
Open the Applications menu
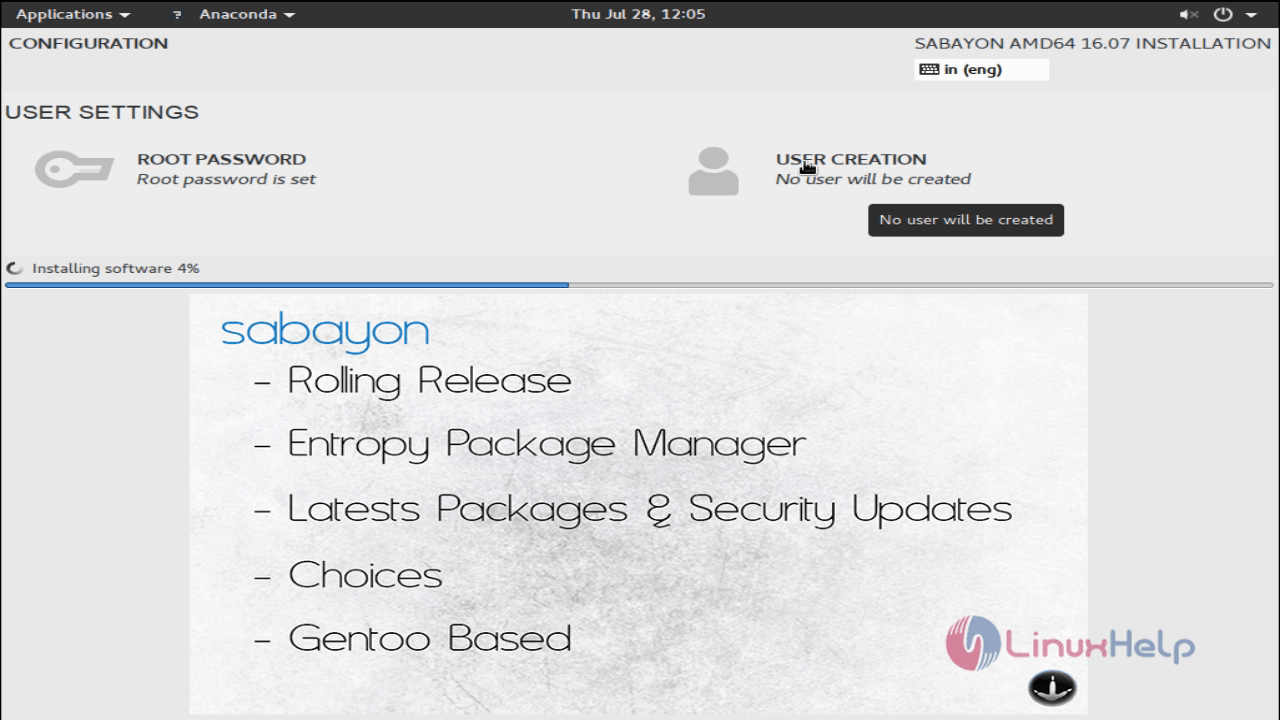click(x=72, y=14)
